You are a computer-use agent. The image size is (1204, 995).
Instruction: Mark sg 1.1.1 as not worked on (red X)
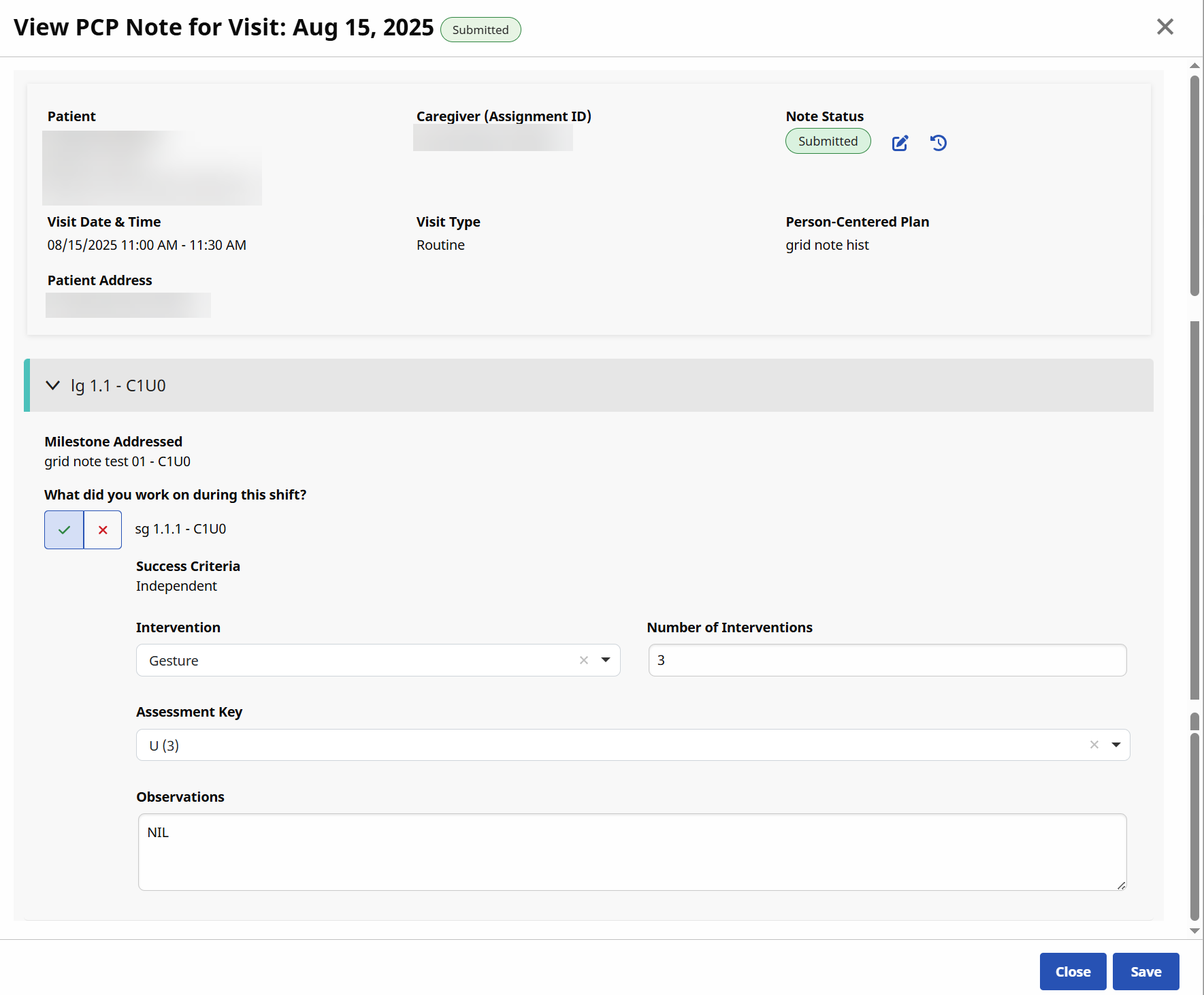click(103, 529)
